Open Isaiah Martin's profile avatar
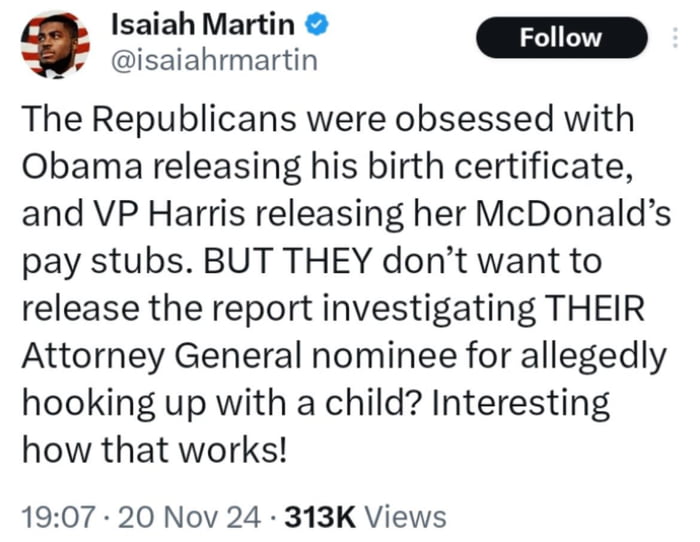 coord(53,44)
